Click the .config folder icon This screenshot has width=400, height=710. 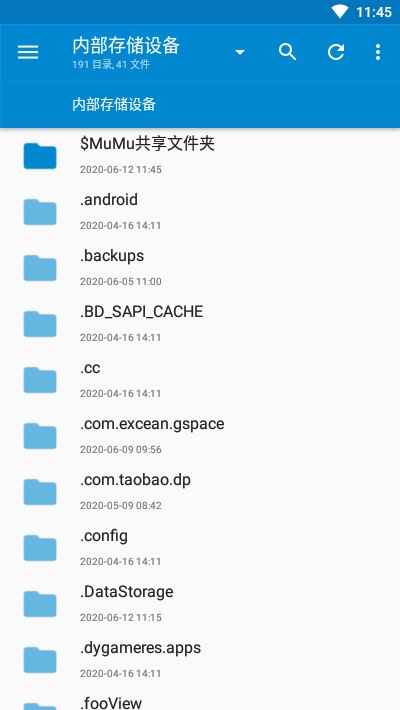(40, 548)
